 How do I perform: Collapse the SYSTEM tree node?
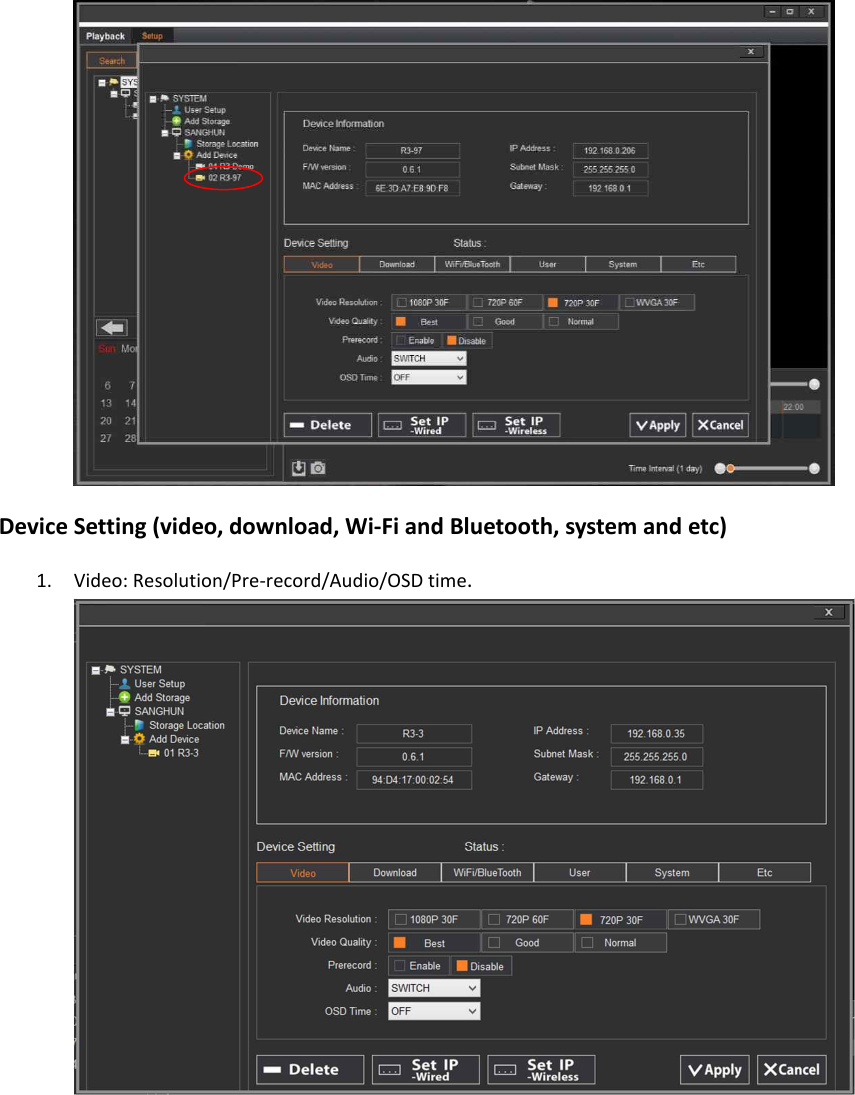(95, 669)
